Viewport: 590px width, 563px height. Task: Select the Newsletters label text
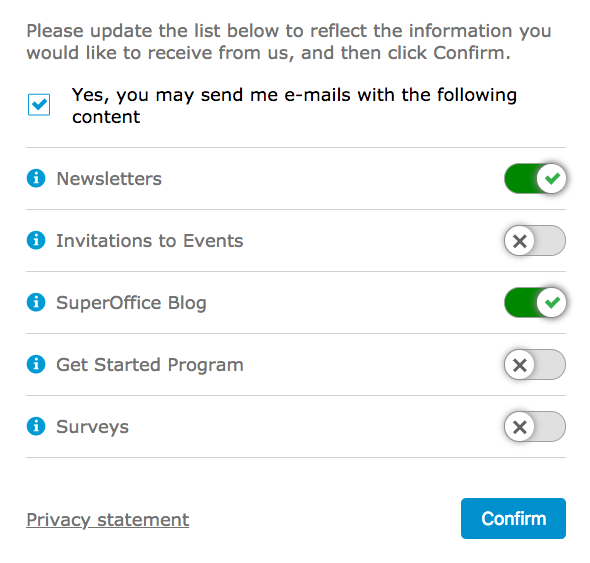tap(109, 179)
